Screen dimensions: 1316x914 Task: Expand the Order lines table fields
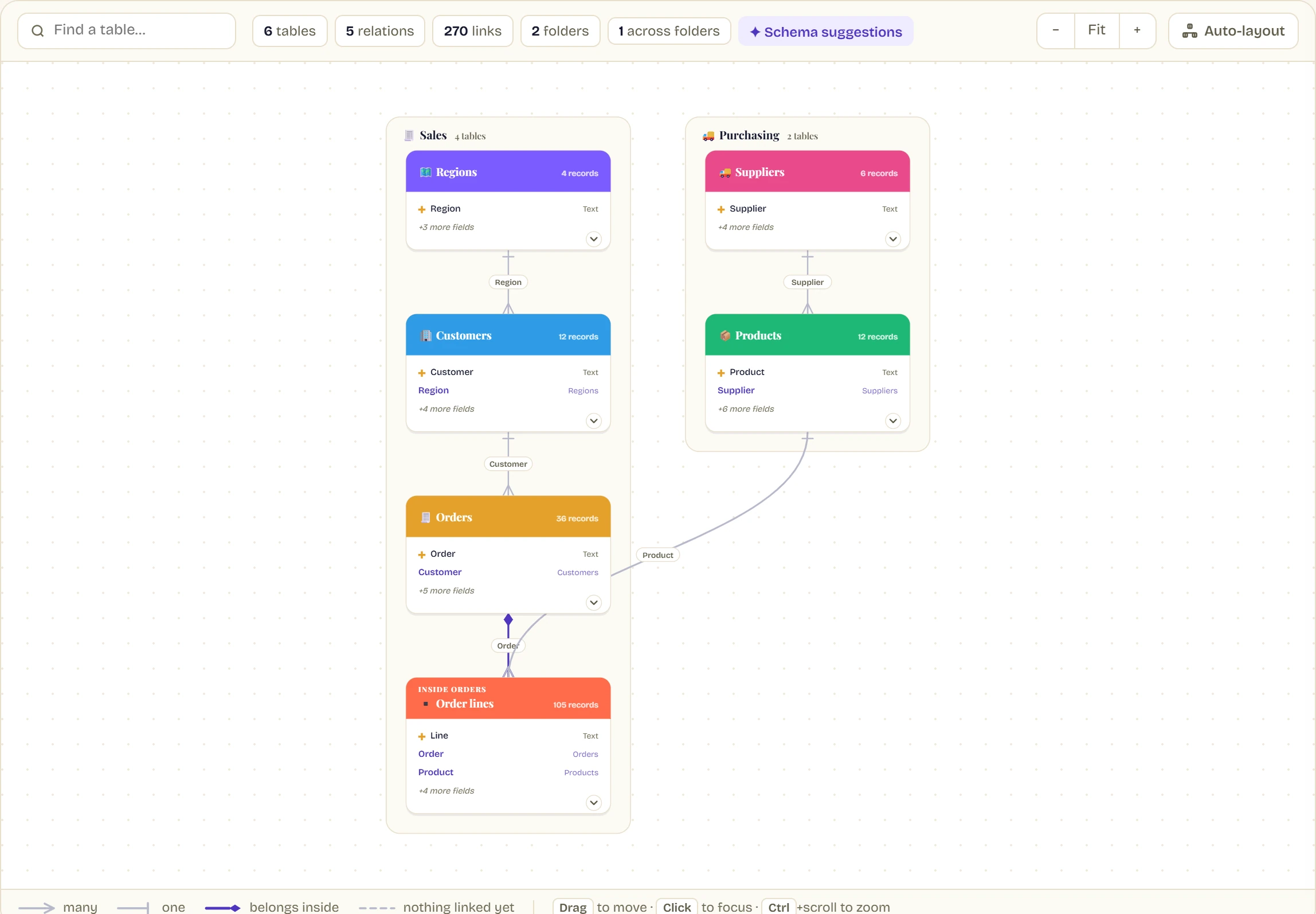[594, 802]
